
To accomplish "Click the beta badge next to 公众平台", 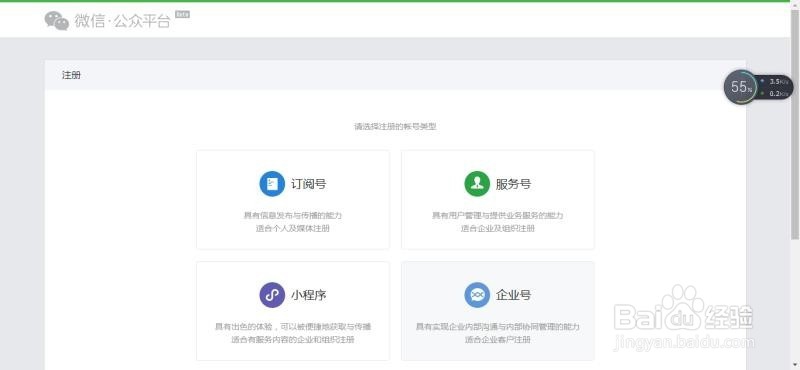I will click(183, 14).
